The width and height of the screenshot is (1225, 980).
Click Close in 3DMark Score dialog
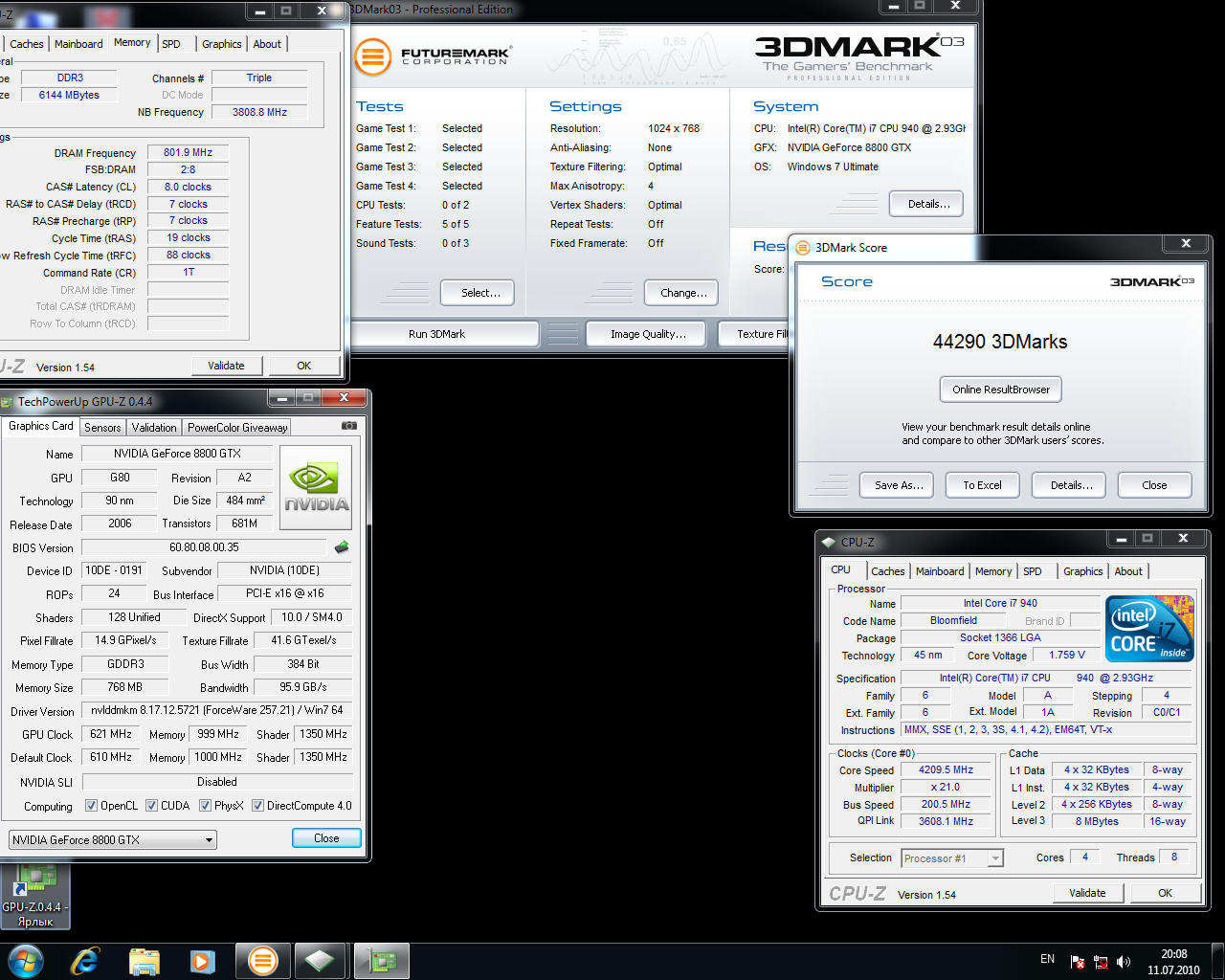click(1154, 485)
